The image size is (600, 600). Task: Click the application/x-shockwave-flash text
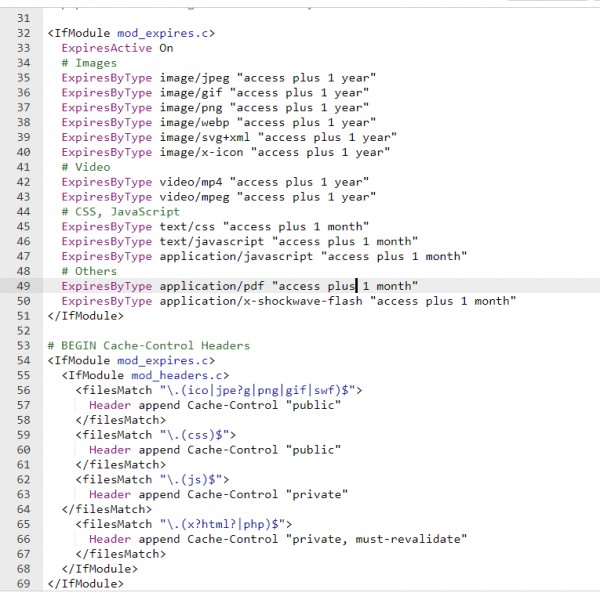coord(260,301)
